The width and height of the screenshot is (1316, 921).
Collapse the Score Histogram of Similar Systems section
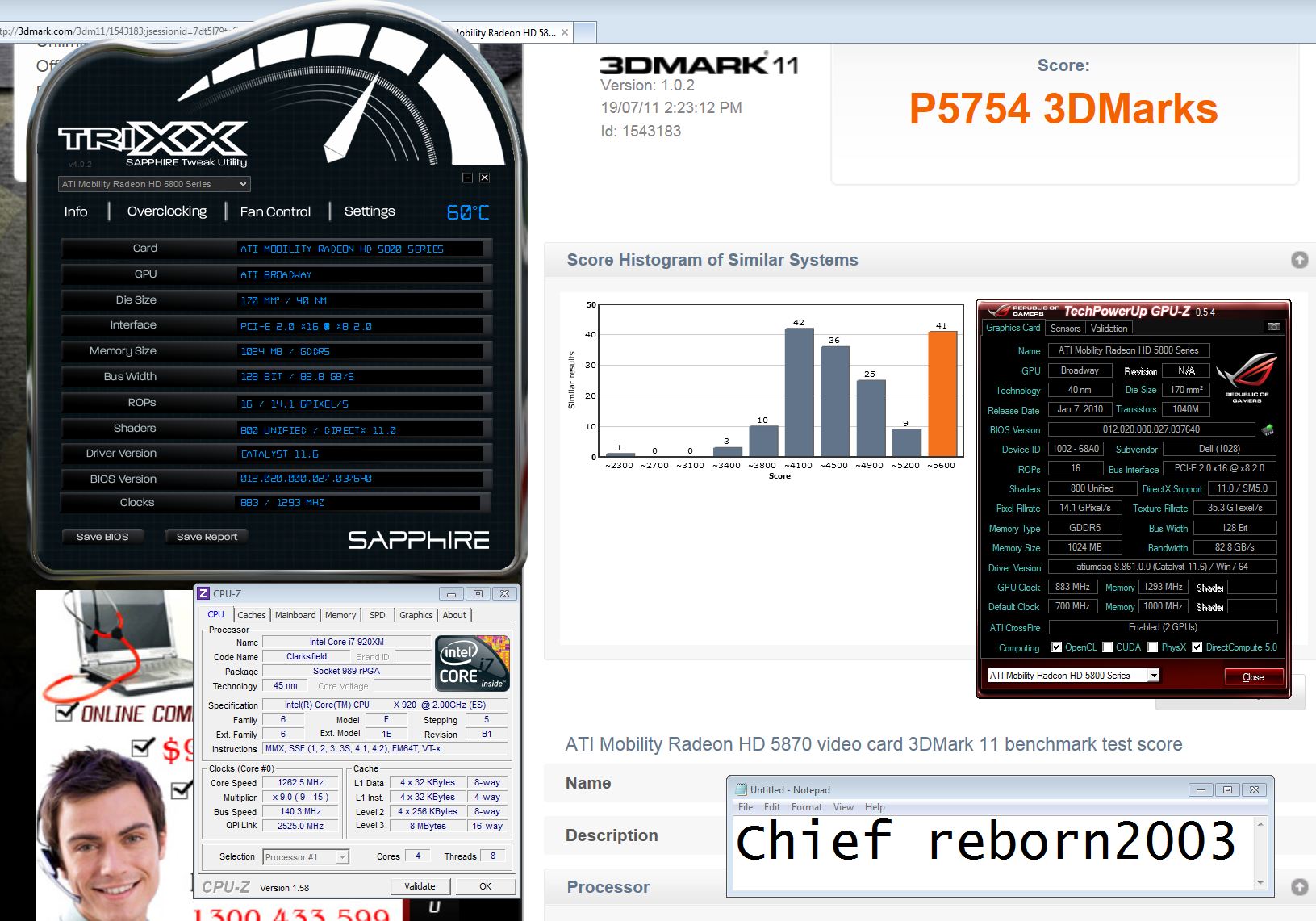point(1299,260)
